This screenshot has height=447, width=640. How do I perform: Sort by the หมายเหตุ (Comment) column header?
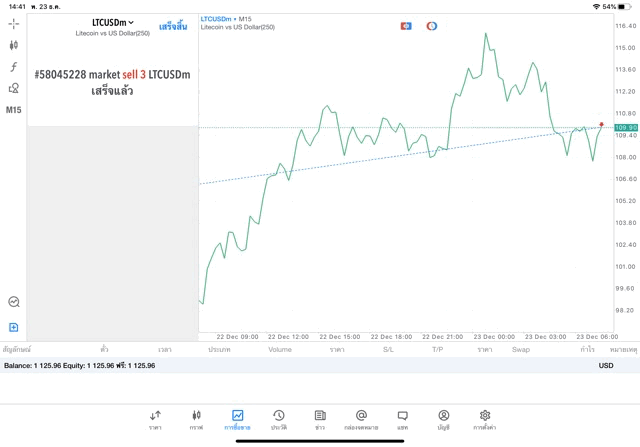pyautogui.click(x=623, y=350)
